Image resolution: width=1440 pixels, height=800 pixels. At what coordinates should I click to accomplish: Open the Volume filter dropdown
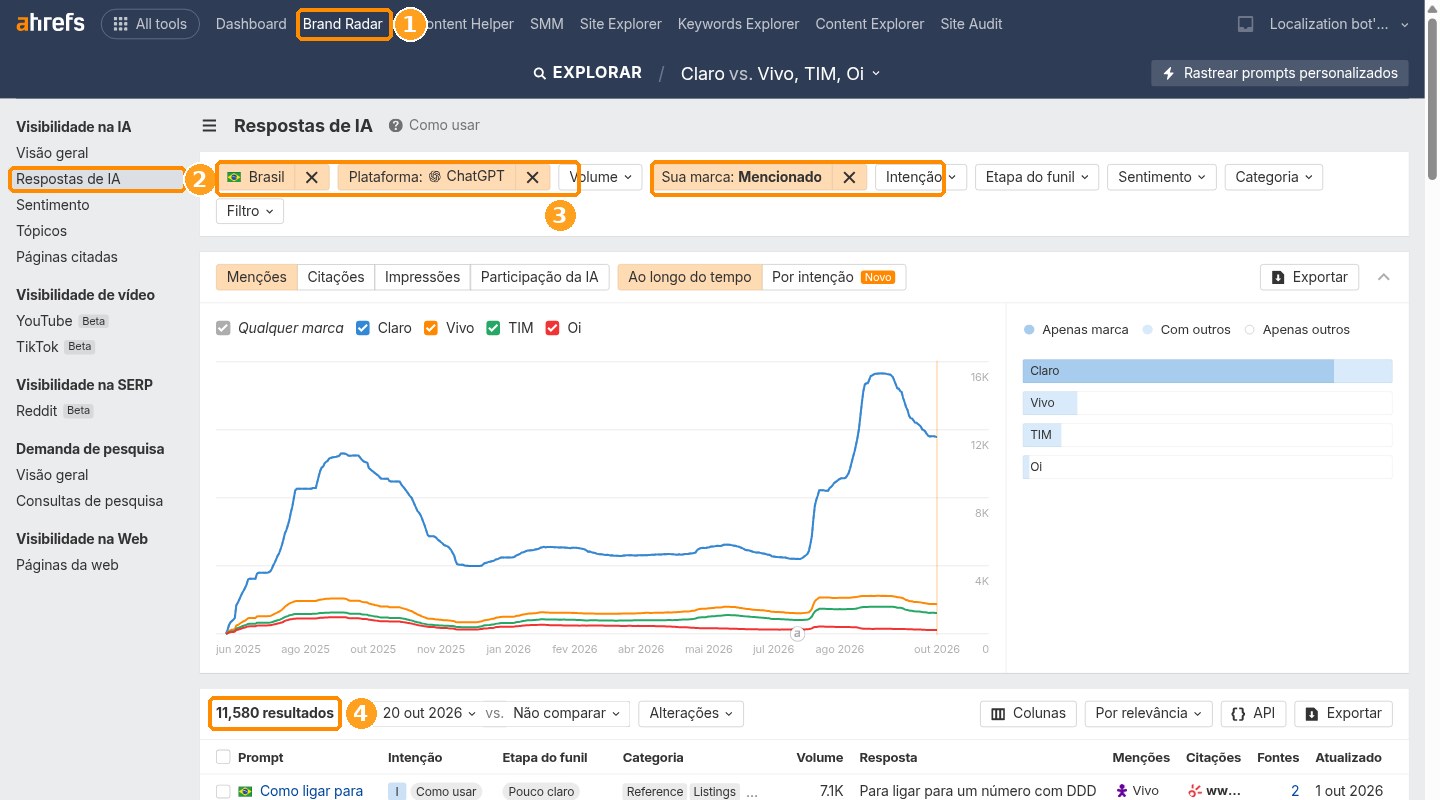(x=600, y=177)
